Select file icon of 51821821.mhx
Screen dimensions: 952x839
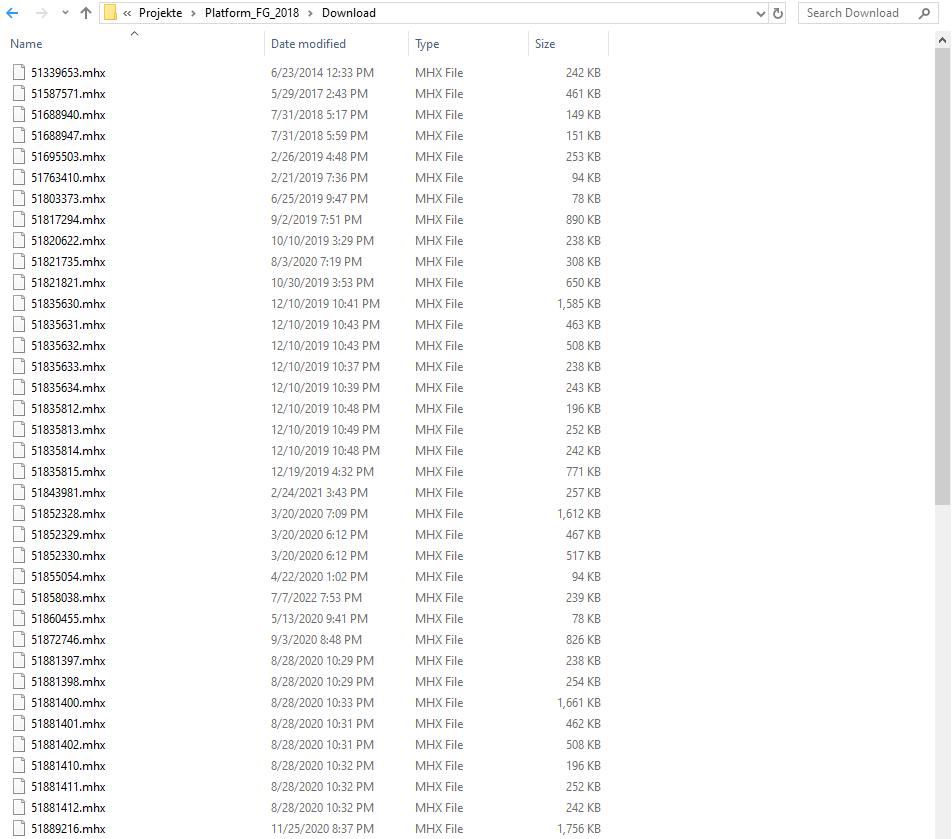pos(19,282)
